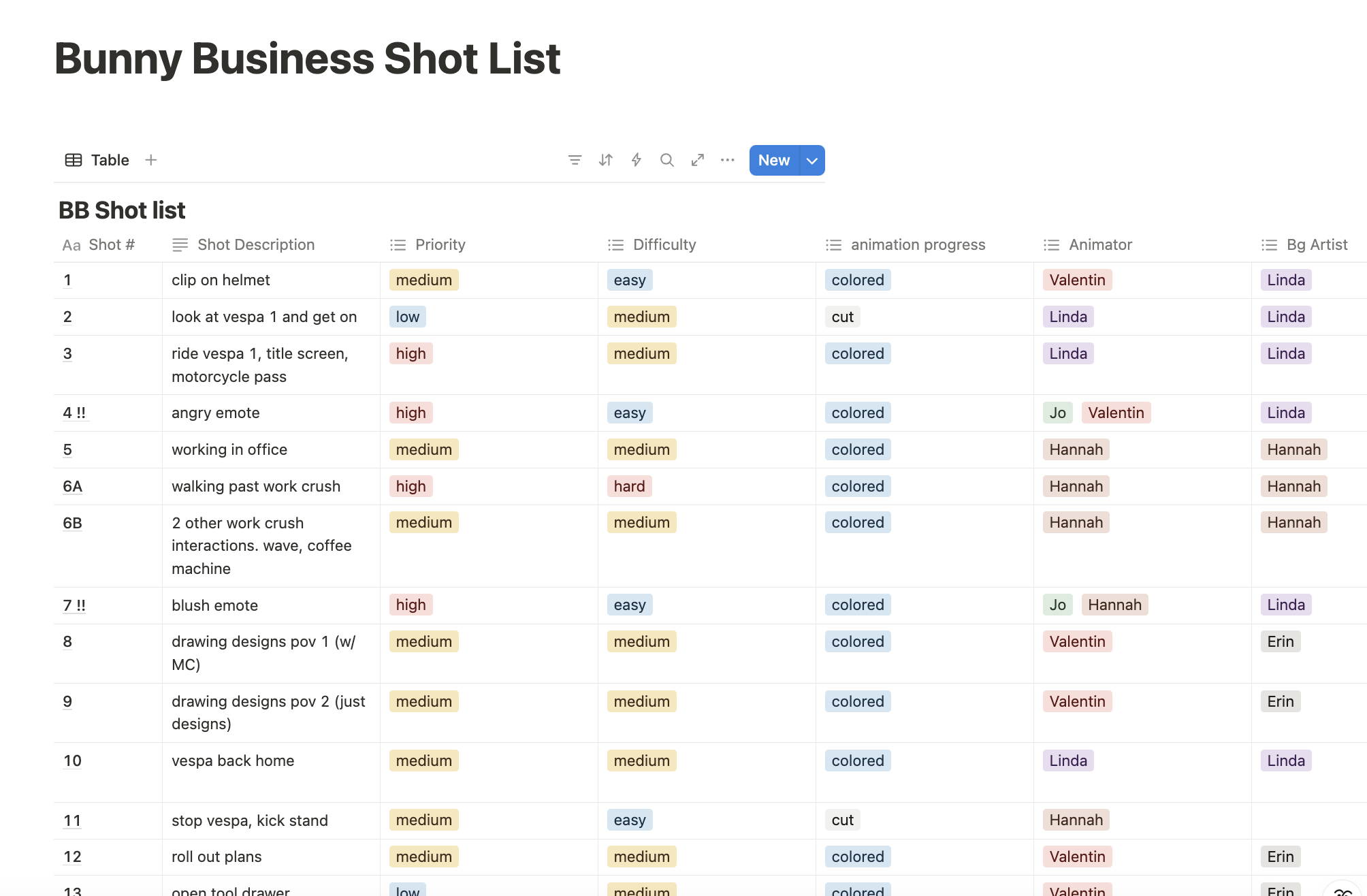Click the empty Bg Artist cell in row 11
The width and height of the screenshot is (1367, 896).
1309,820
